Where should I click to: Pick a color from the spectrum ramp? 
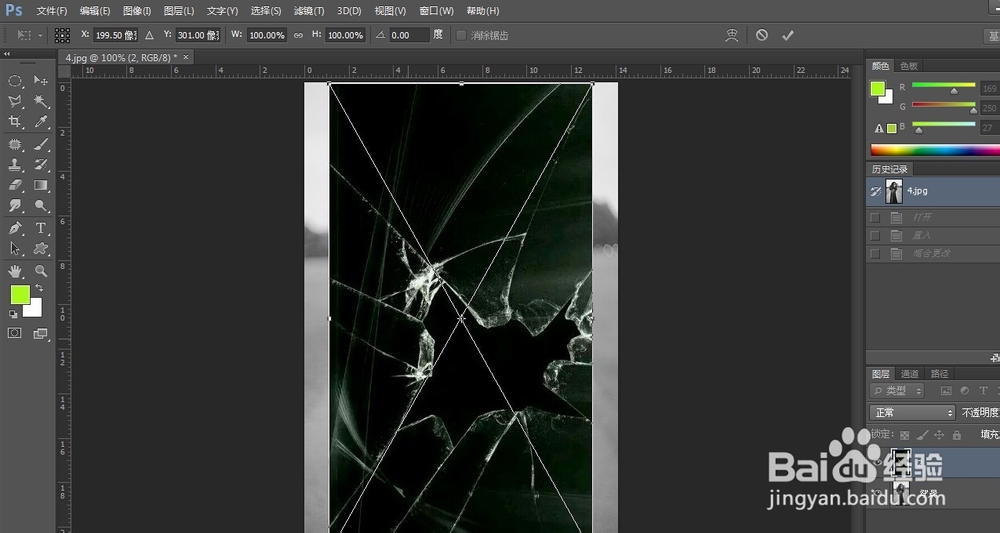click(935, 150)
